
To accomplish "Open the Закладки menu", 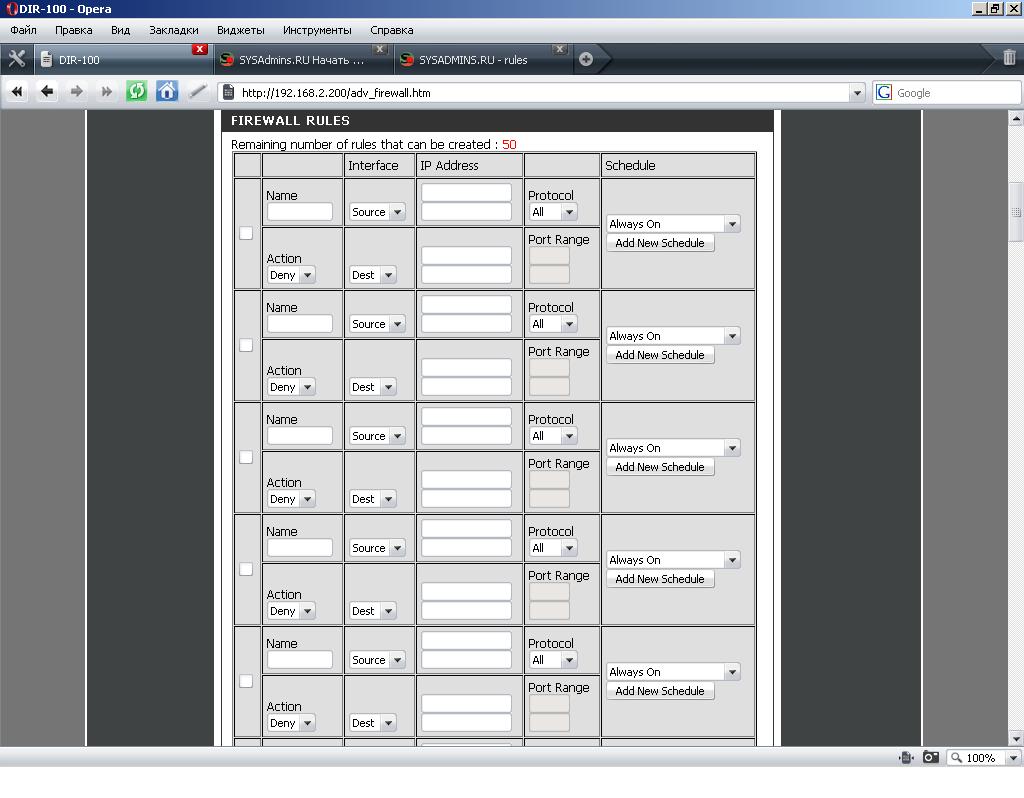I will (x=174, y=30).
